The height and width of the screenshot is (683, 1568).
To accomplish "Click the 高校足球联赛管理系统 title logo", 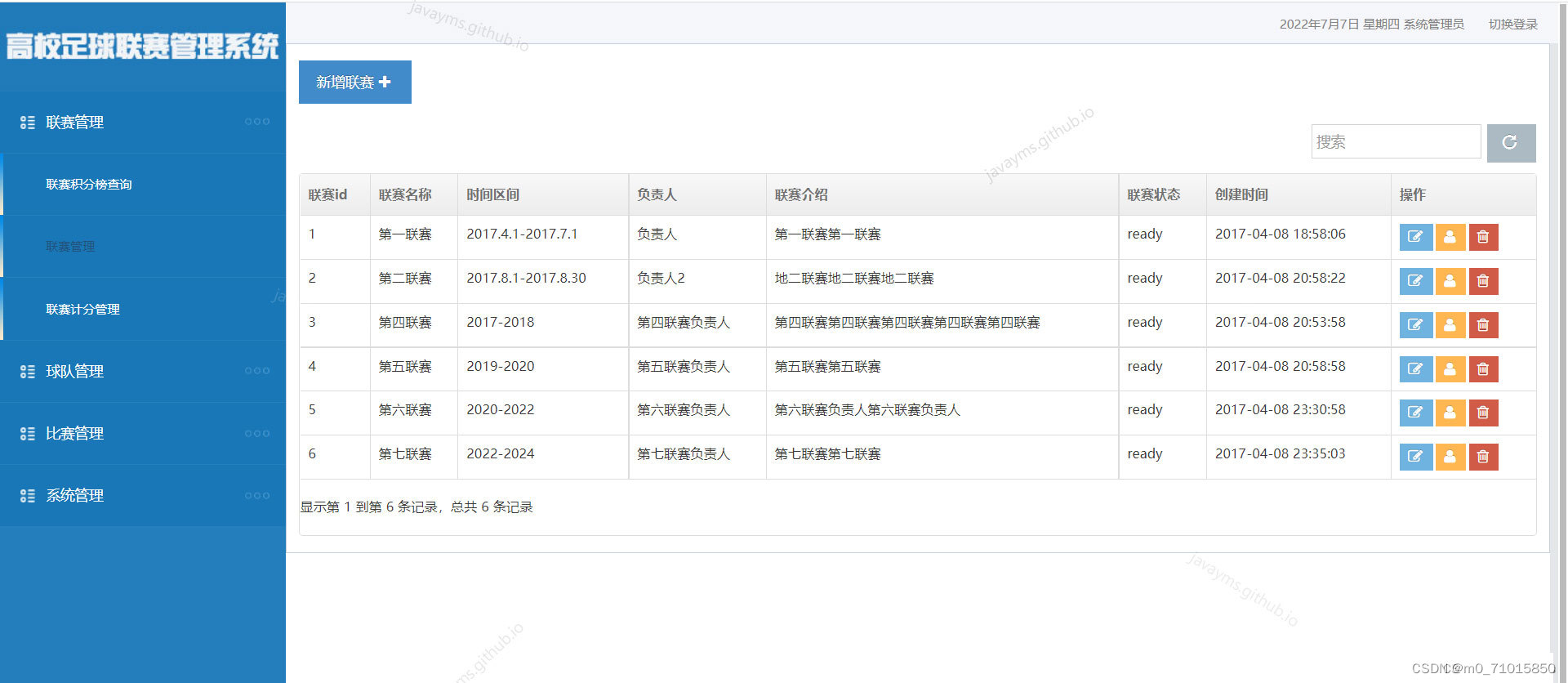I will [143, 47].
